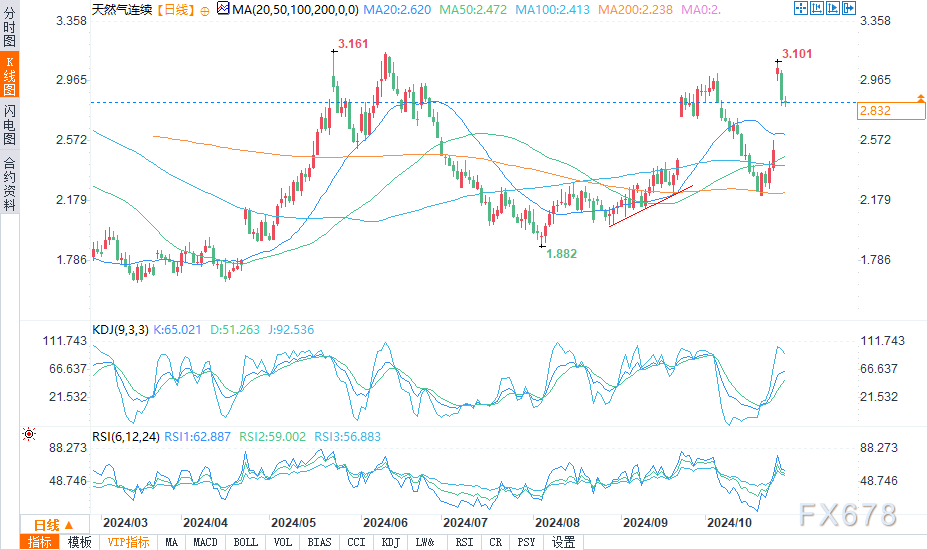
Task: Open 设置 settings button
Action: 563,542
